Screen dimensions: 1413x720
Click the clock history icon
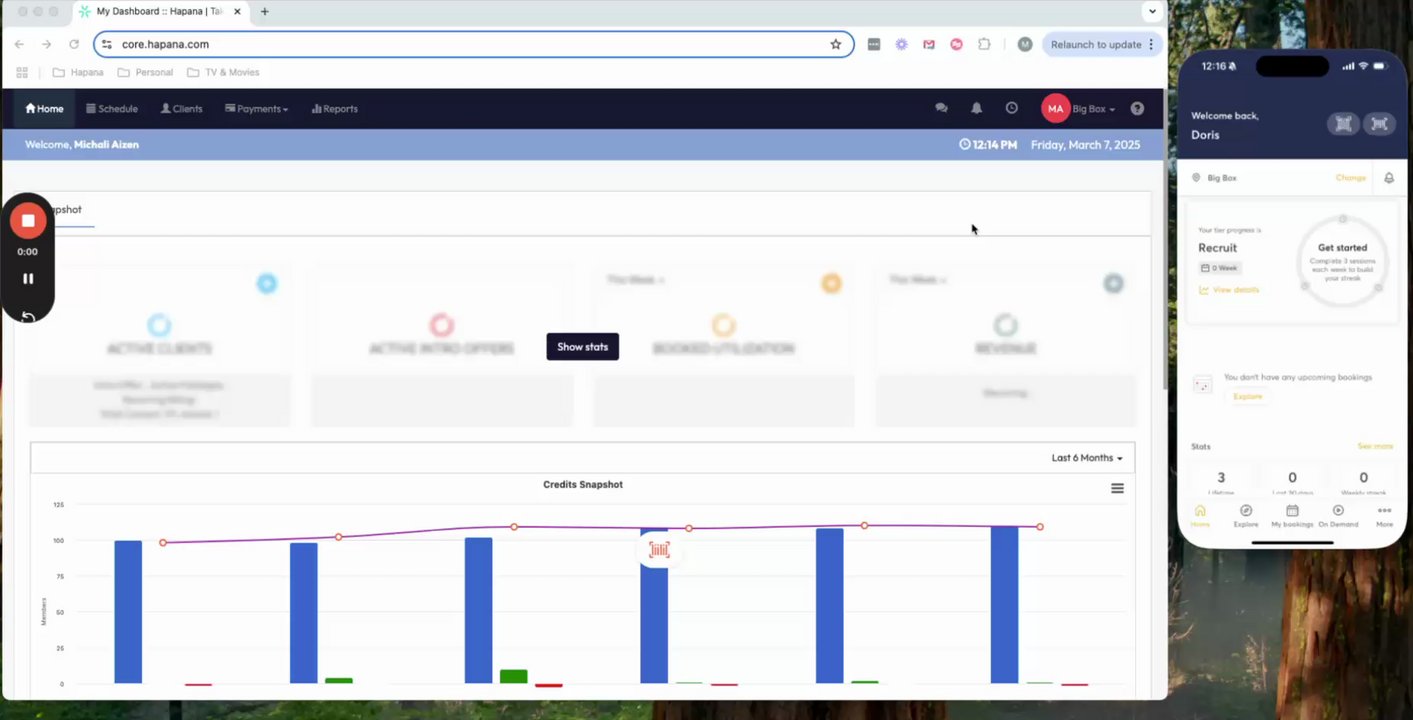tap(1011, 108)
